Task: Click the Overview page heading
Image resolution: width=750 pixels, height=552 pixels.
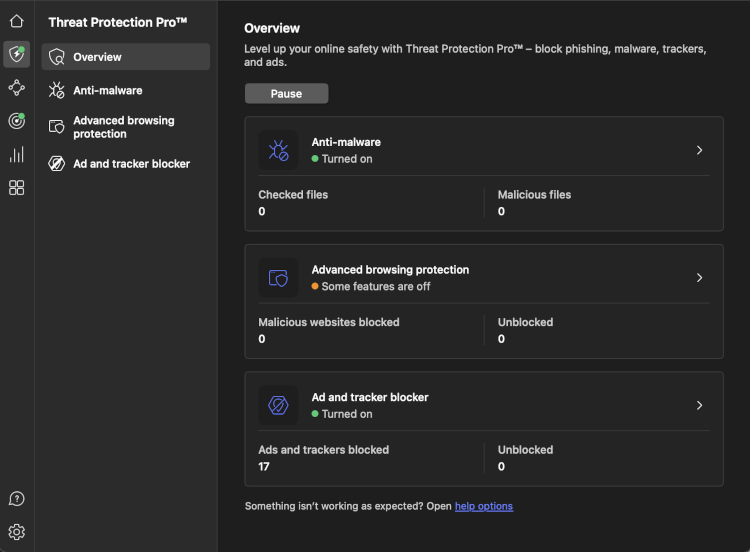Action: pos(272,28)
